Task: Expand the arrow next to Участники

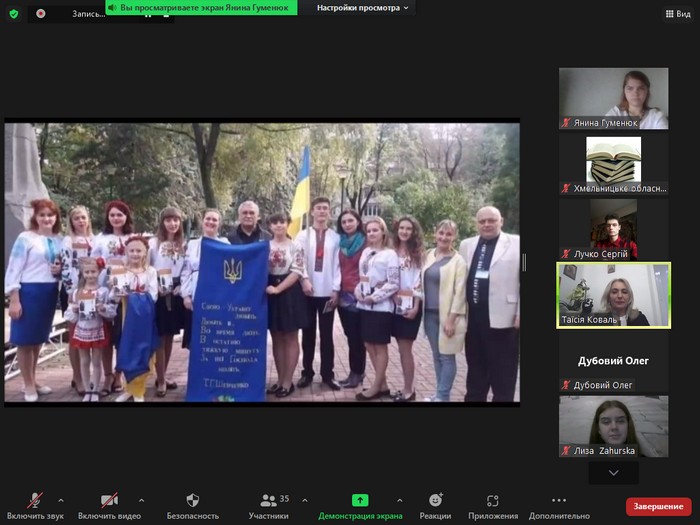Action: (304, 500)
